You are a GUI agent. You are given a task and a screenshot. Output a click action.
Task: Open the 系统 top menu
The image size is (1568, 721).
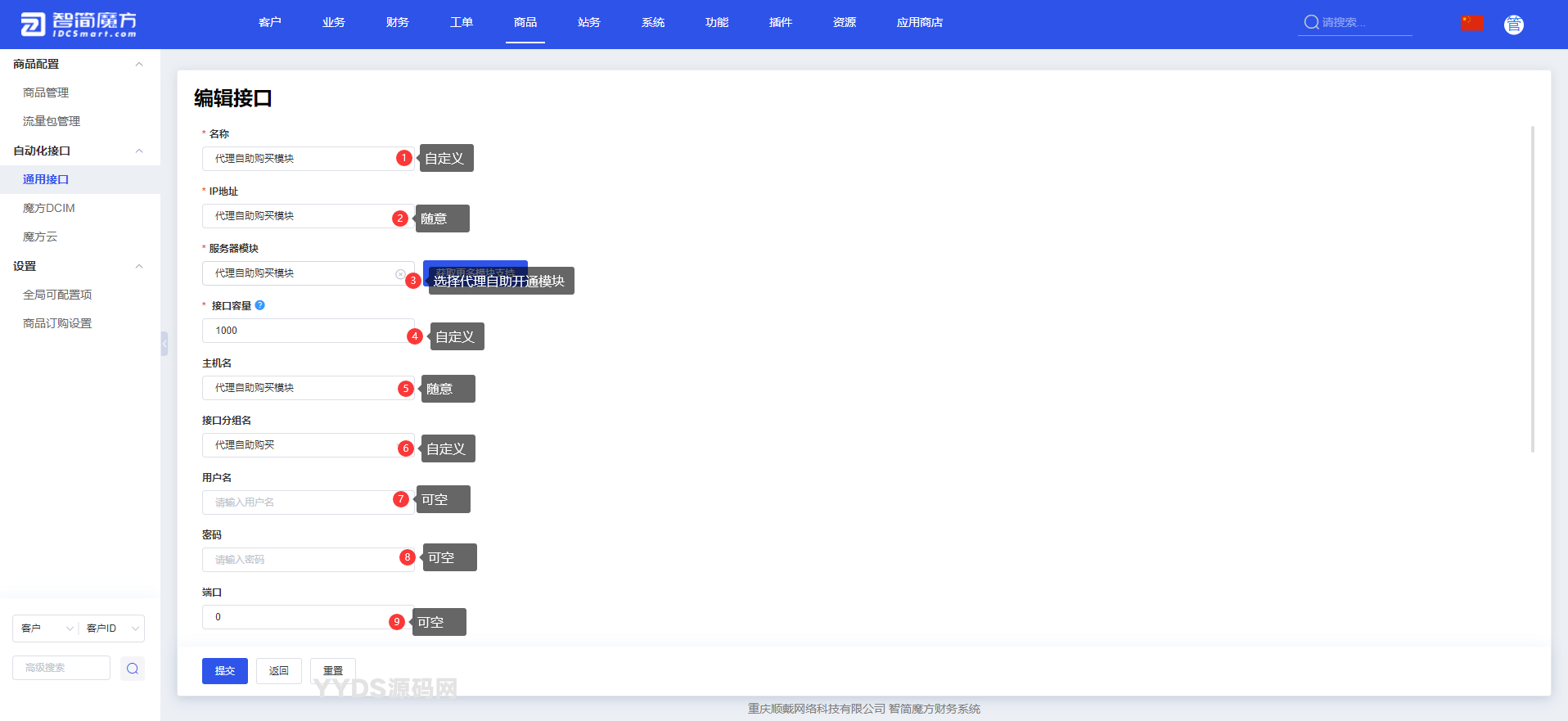(653, 22)
